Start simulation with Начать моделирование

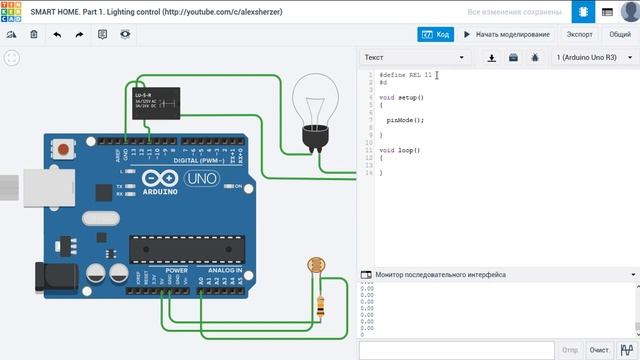coord(507,35)
